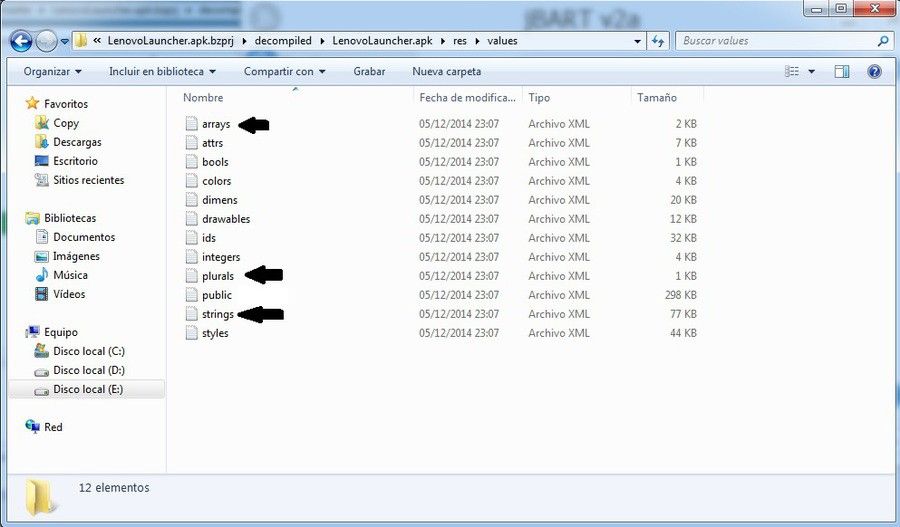Open the Música library
The width and height of the screenshot is (900, 527).
click(x=70, y=275)
